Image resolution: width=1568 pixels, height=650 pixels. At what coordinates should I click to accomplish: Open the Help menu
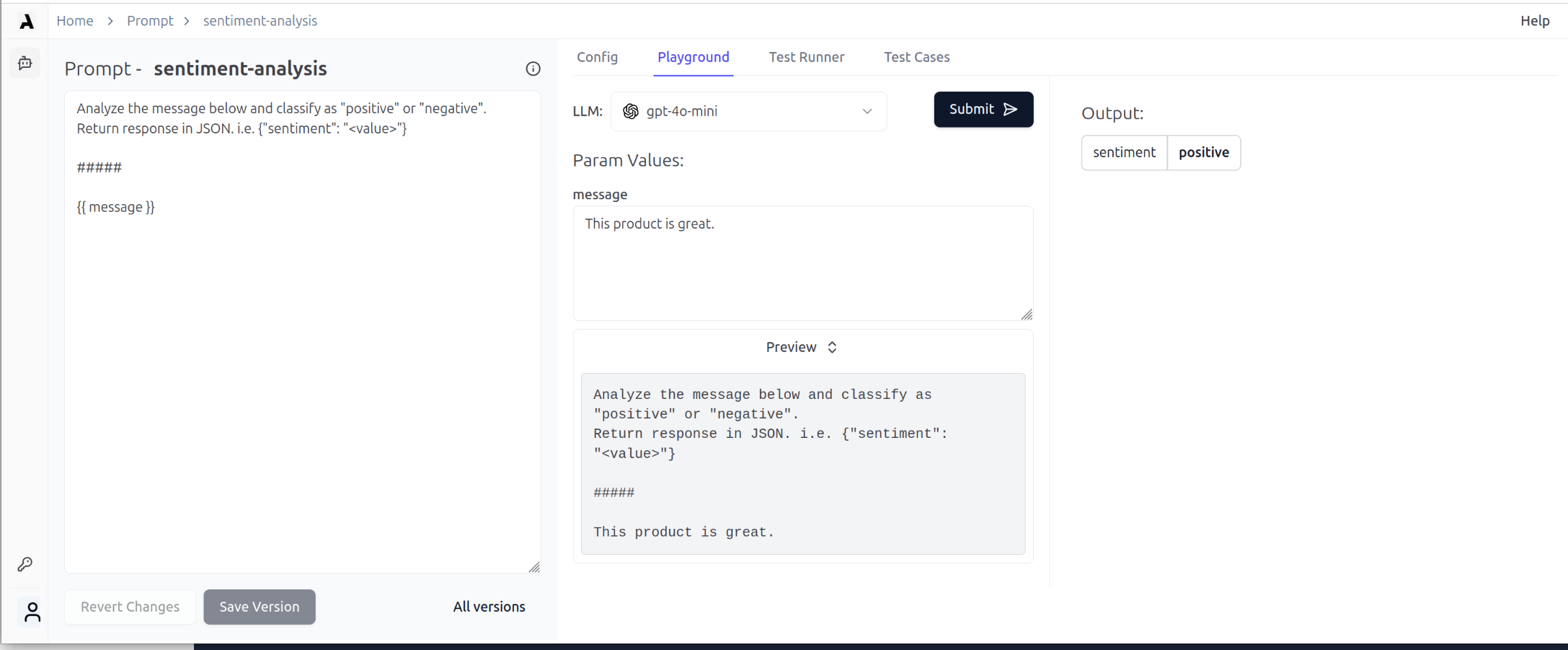pyautogui.click(x=1535, y=21)
